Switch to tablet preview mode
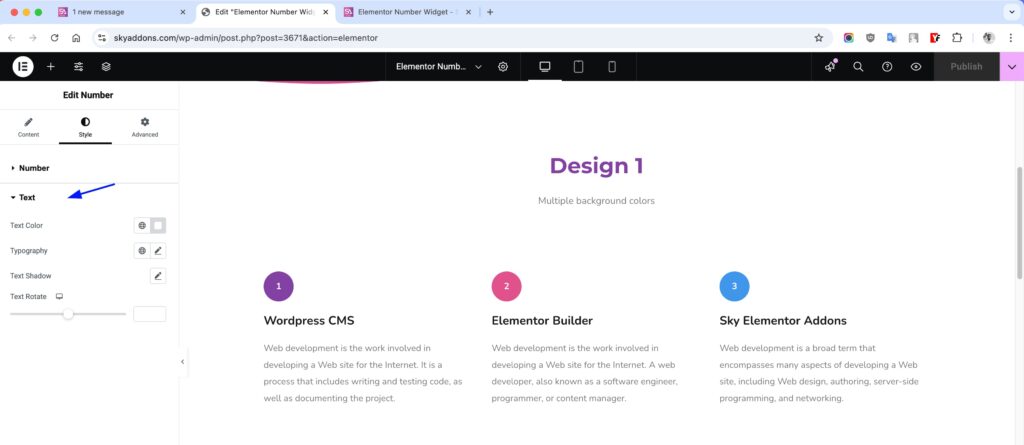The height and width of the screenshot is (445, 1024). 578,67
